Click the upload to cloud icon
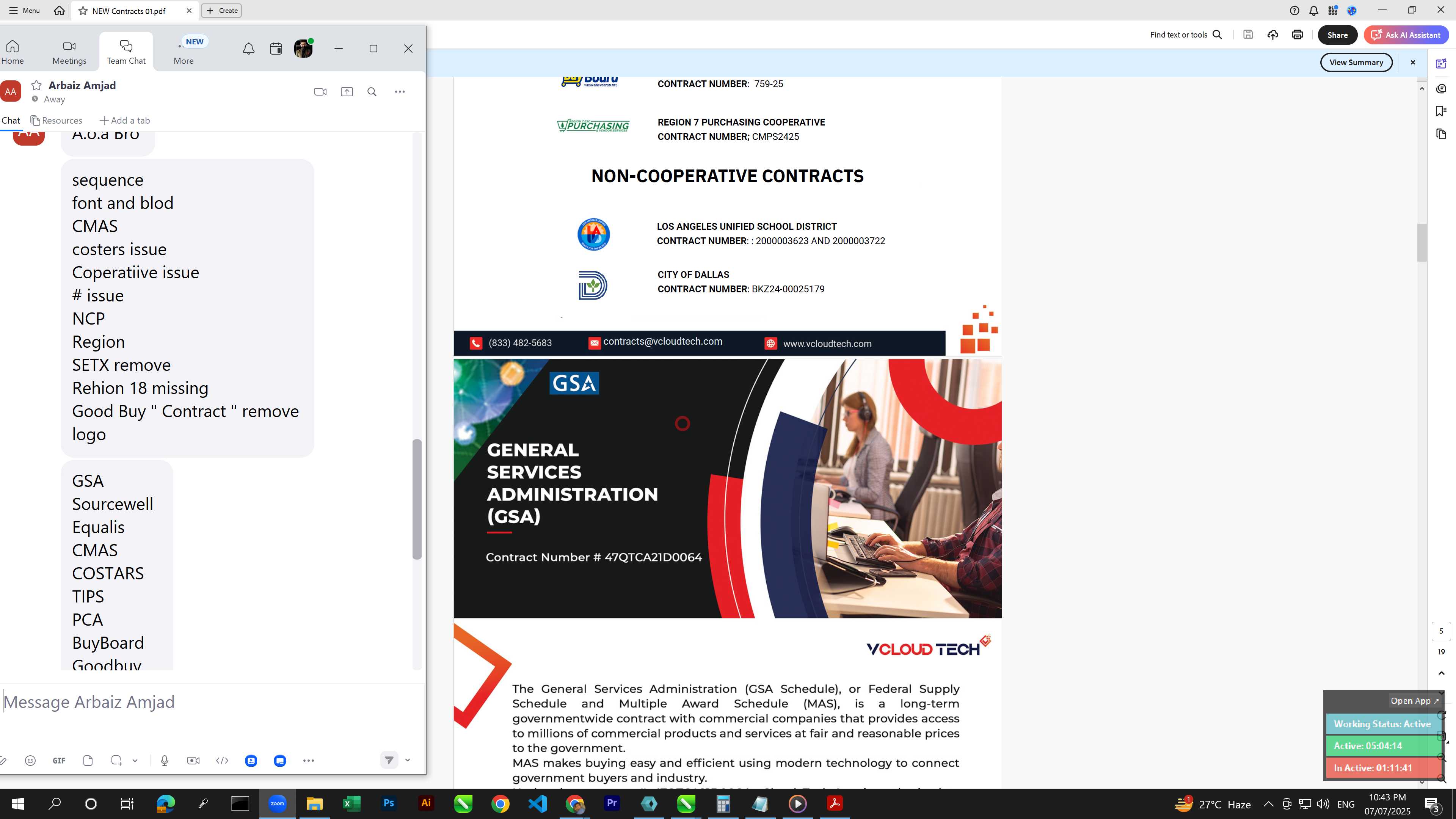 pyautogui.click(x=1273, y=35)
